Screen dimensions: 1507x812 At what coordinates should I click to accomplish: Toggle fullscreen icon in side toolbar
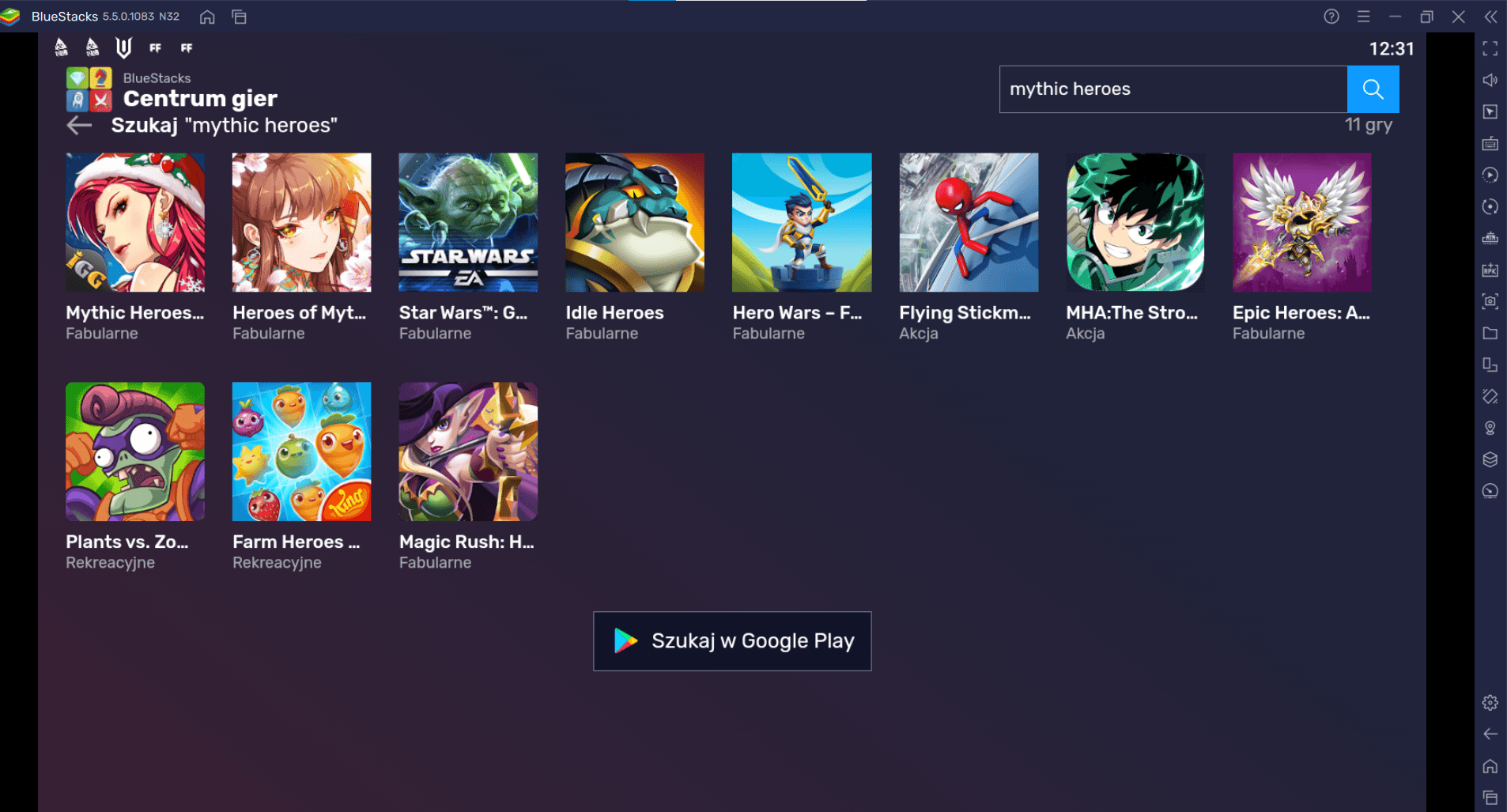1490,48
